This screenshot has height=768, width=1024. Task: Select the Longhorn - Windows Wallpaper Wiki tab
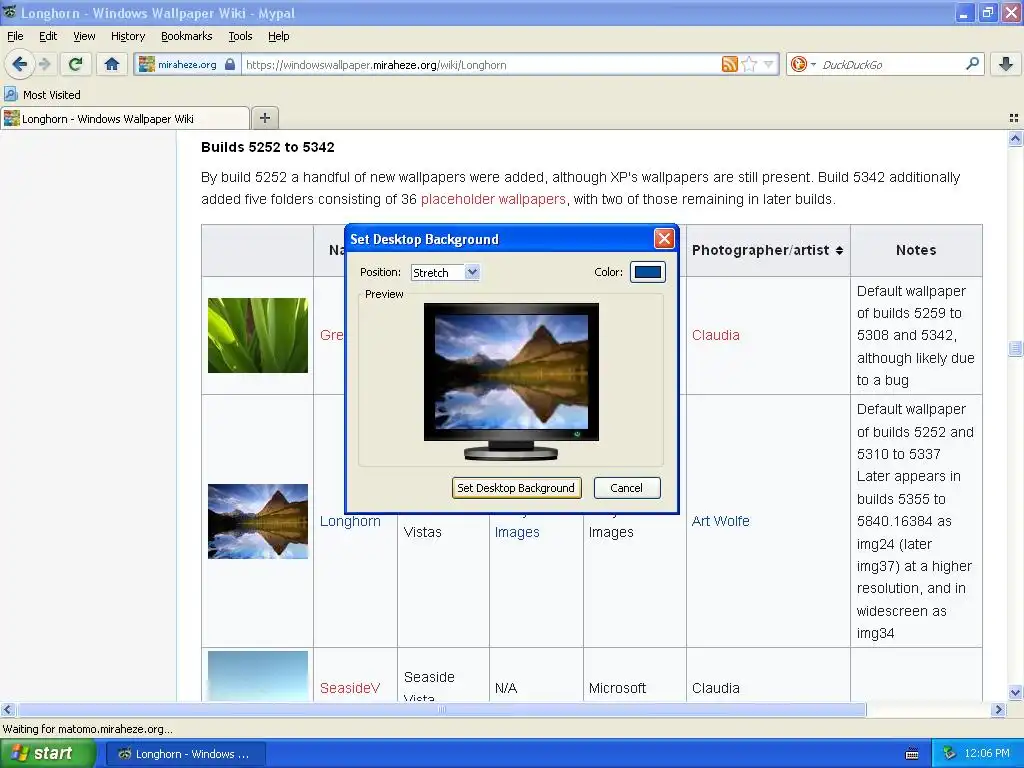tap(124, 118)
